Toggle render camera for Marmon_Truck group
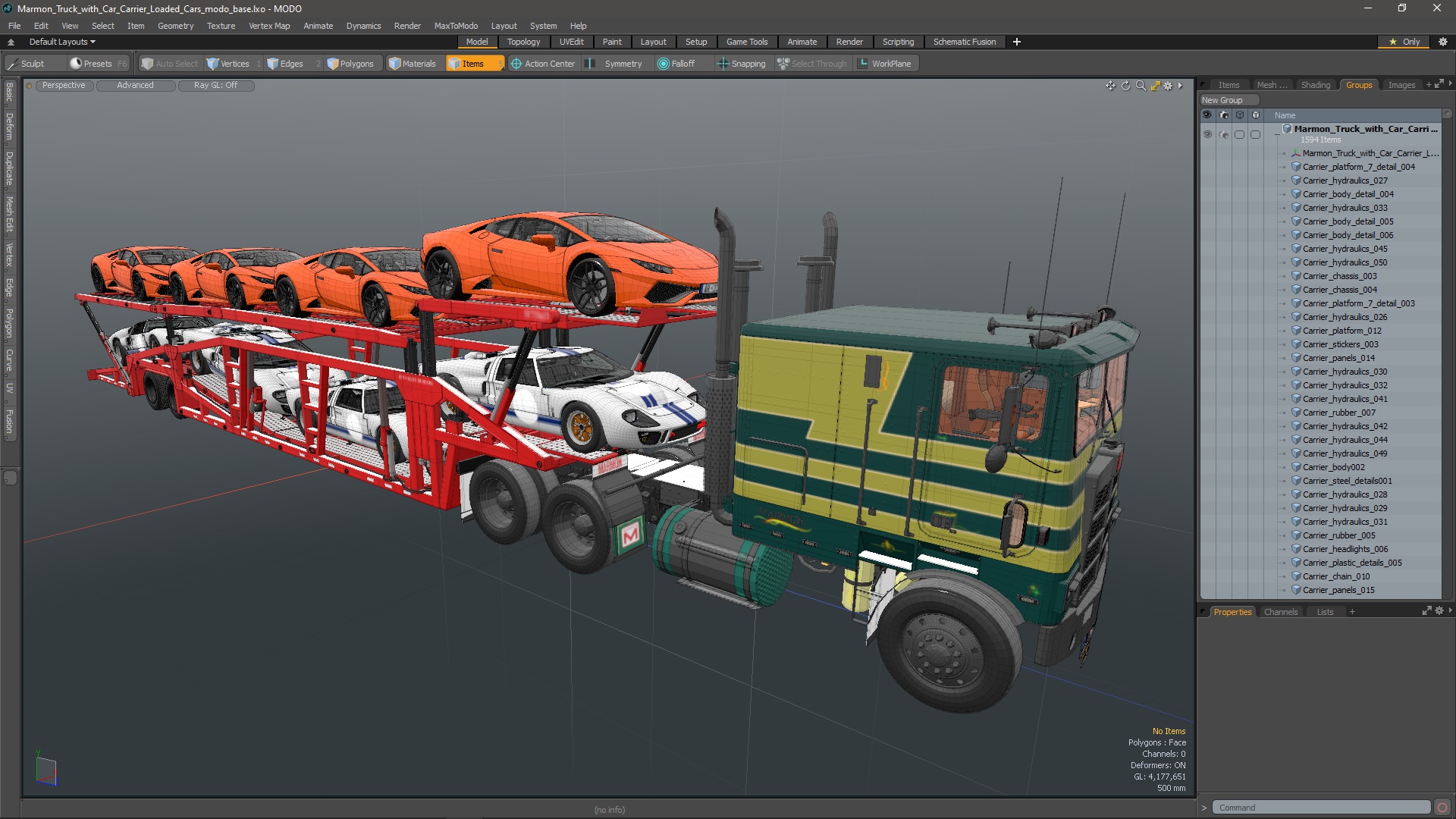The height and width of the screenshot is (819, 1456). coord(1223,134)
